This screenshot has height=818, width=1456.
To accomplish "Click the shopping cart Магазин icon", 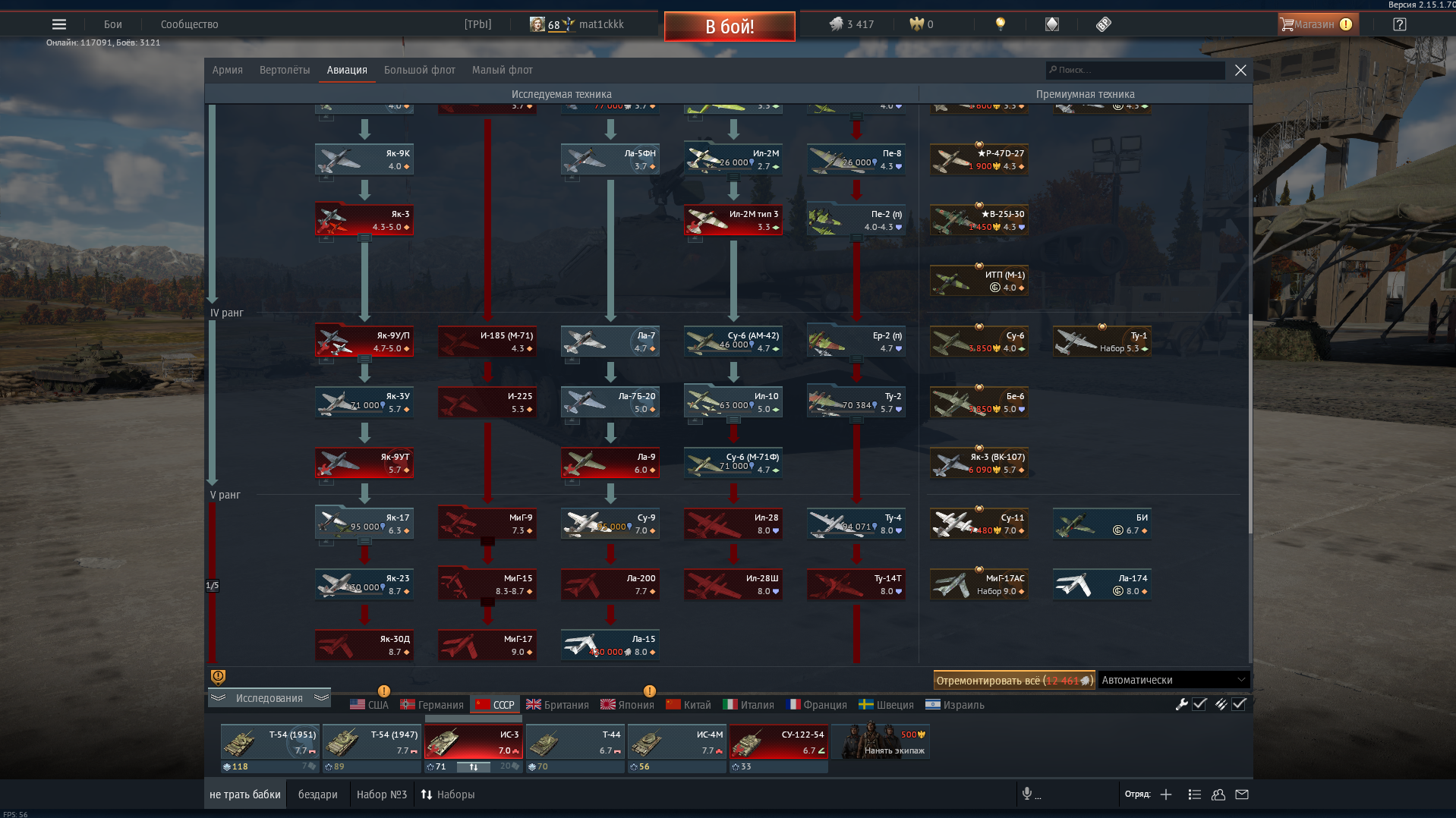I will (1287, 24).
